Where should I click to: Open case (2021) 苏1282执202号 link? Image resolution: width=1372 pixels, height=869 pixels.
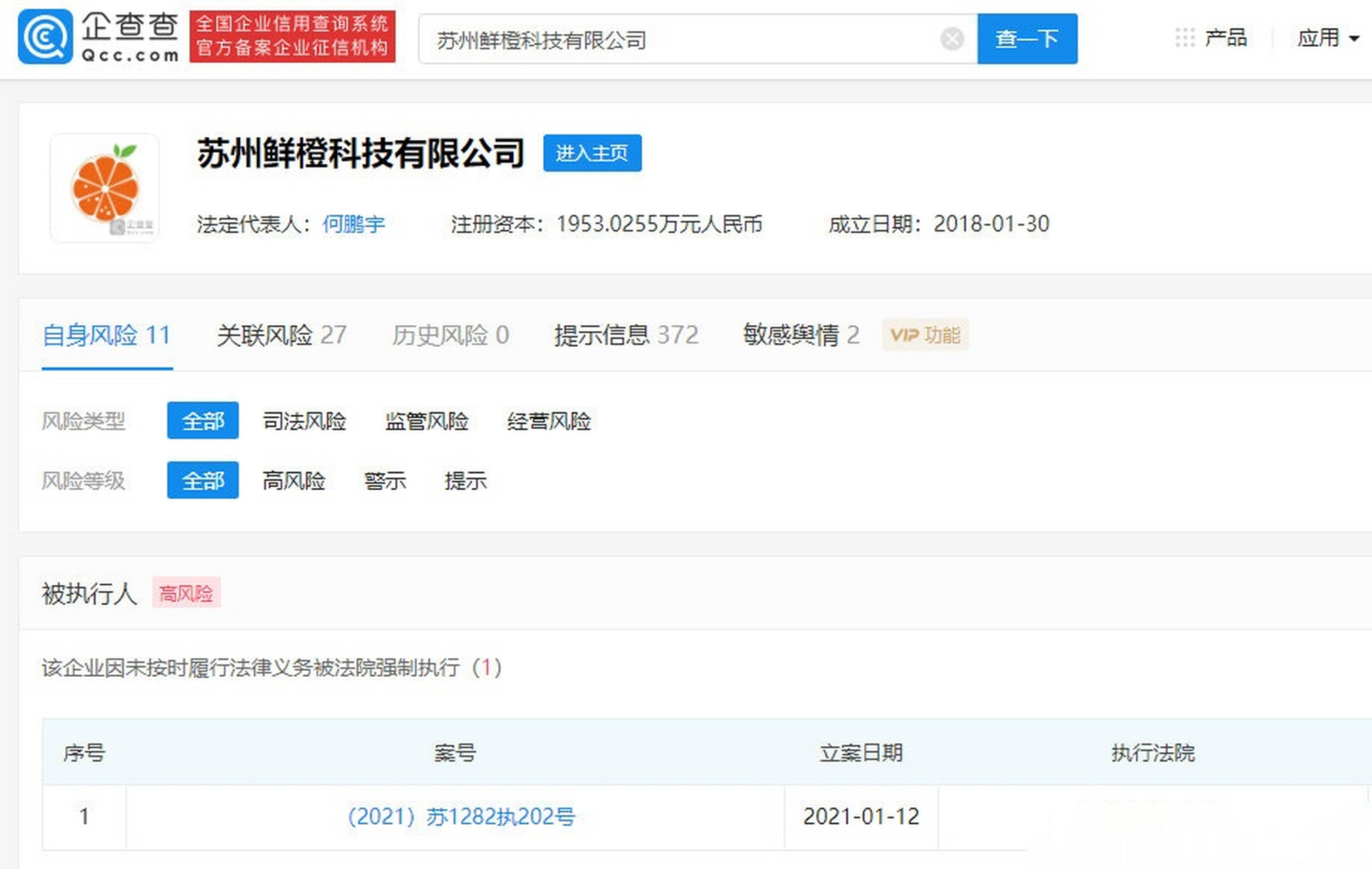point(461,816)
